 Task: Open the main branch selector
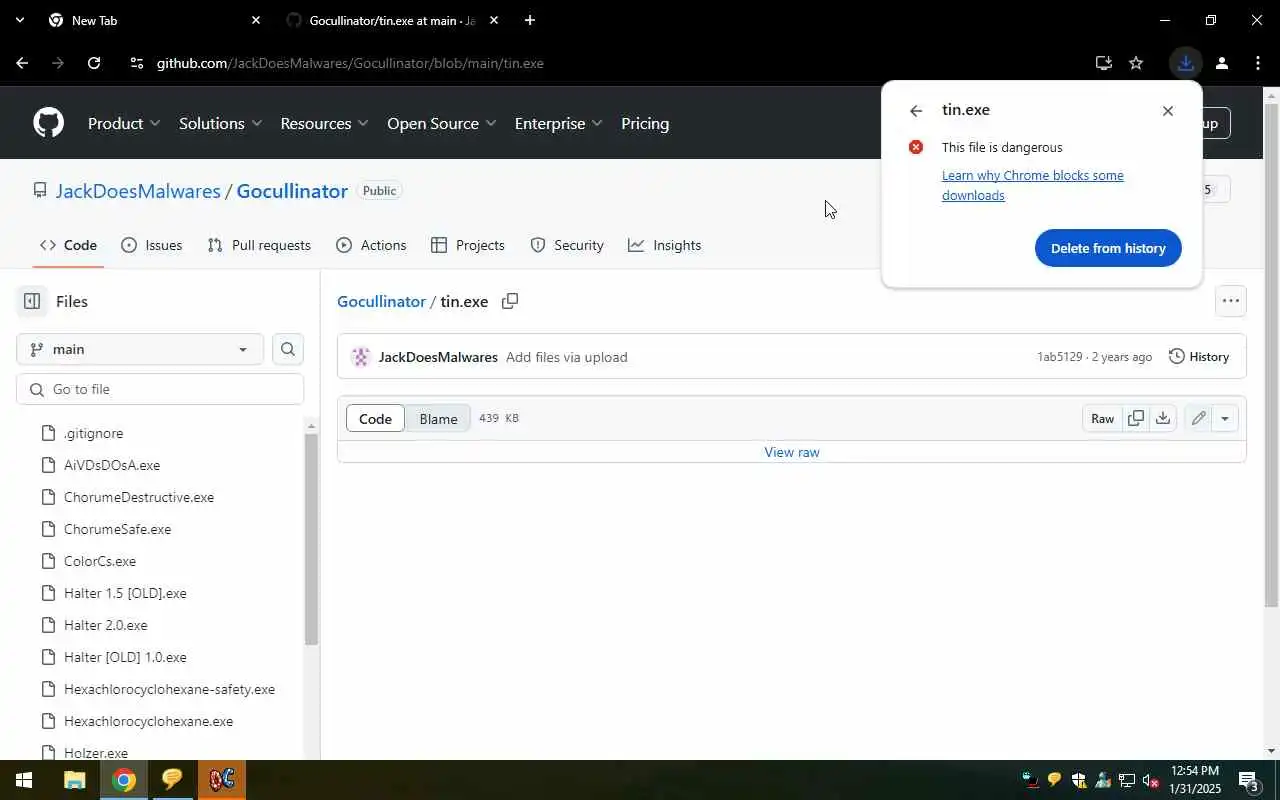140,349
